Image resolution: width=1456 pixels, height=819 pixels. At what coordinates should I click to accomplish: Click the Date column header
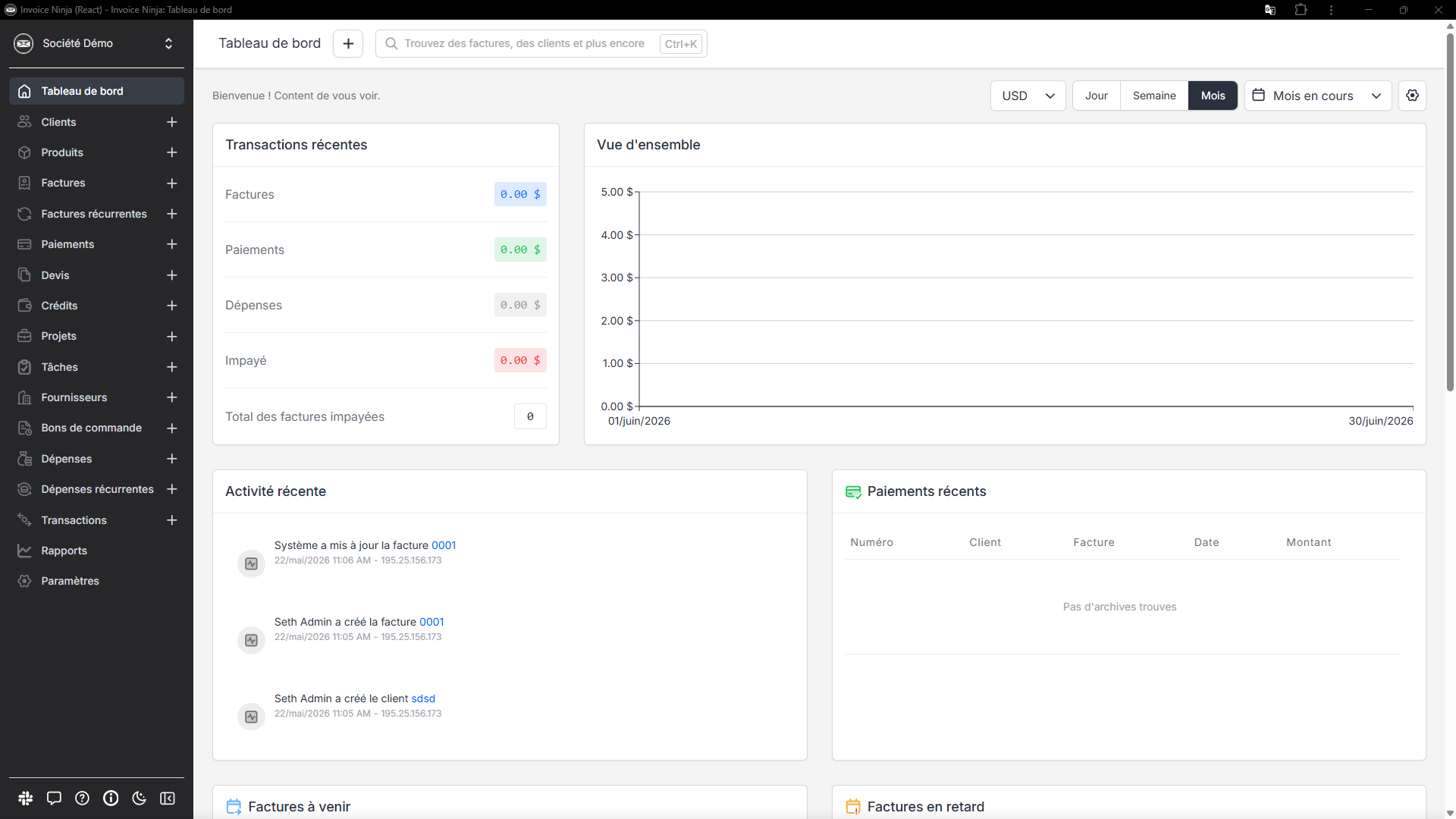pyautogui.click(x=1206, y=542)
